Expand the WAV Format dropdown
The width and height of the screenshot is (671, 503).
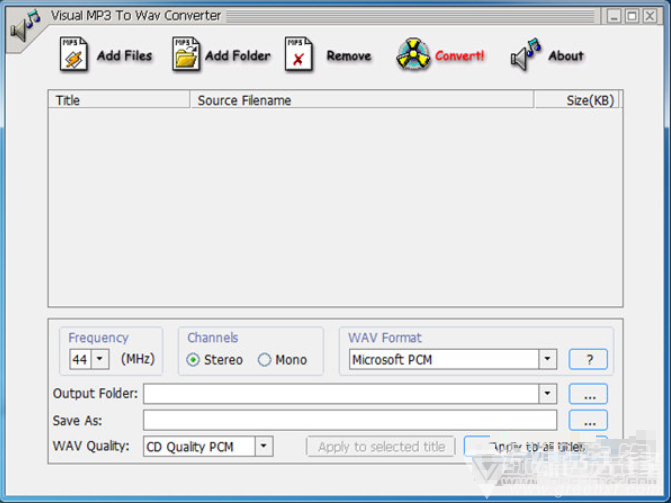pos(547,359)
